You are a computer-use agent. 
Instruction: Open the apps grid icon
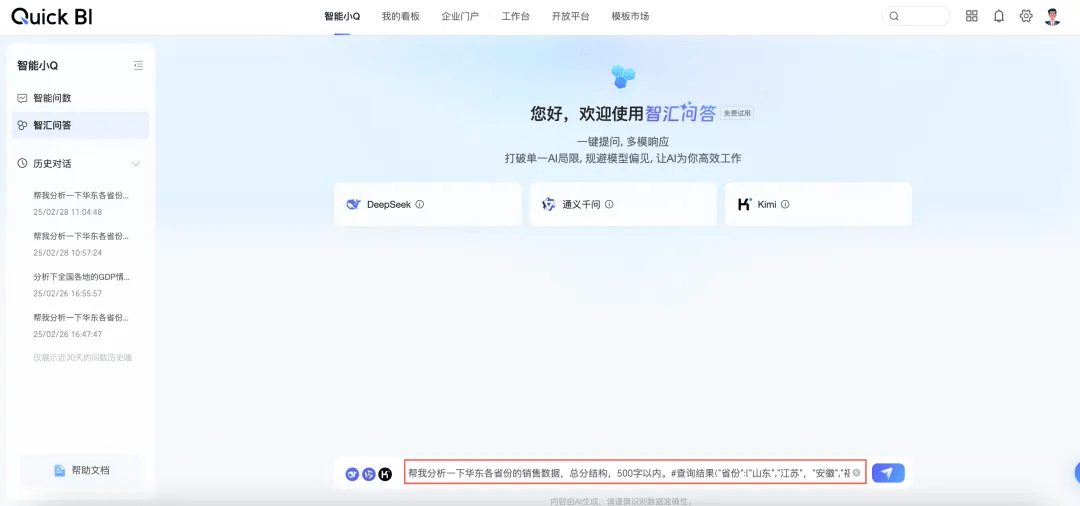[972, 16]
